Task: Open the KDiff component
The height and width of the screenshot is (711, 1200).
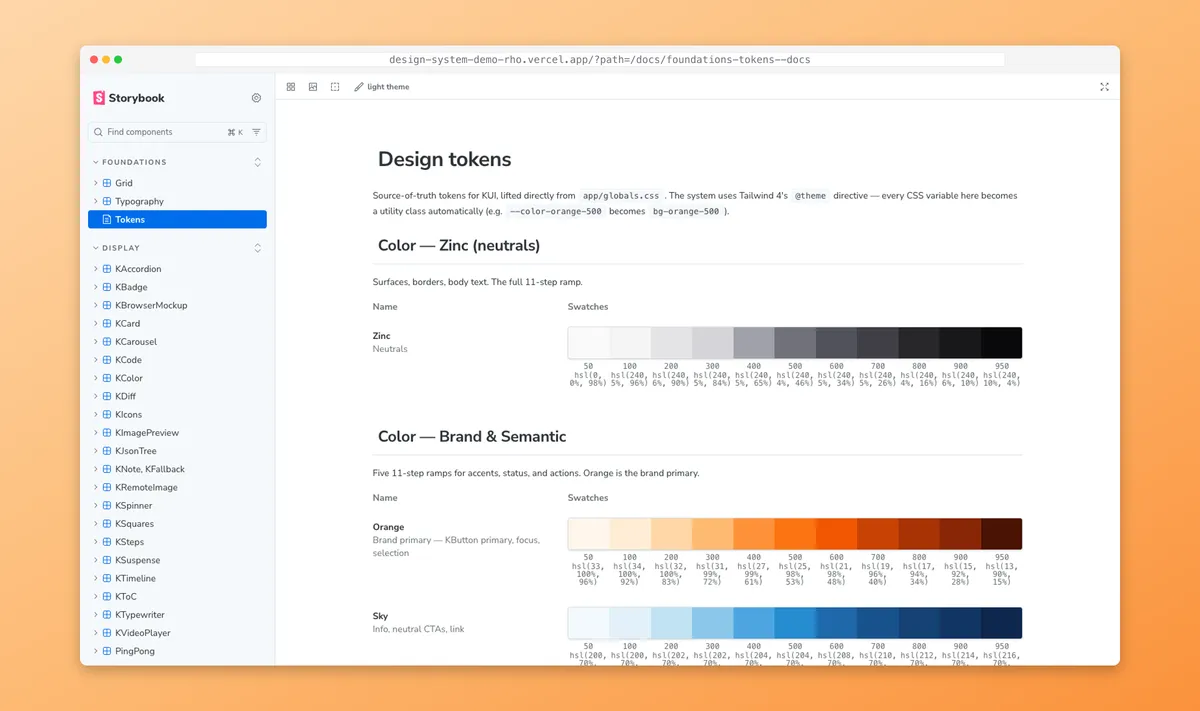Action: tap(125, 396)
